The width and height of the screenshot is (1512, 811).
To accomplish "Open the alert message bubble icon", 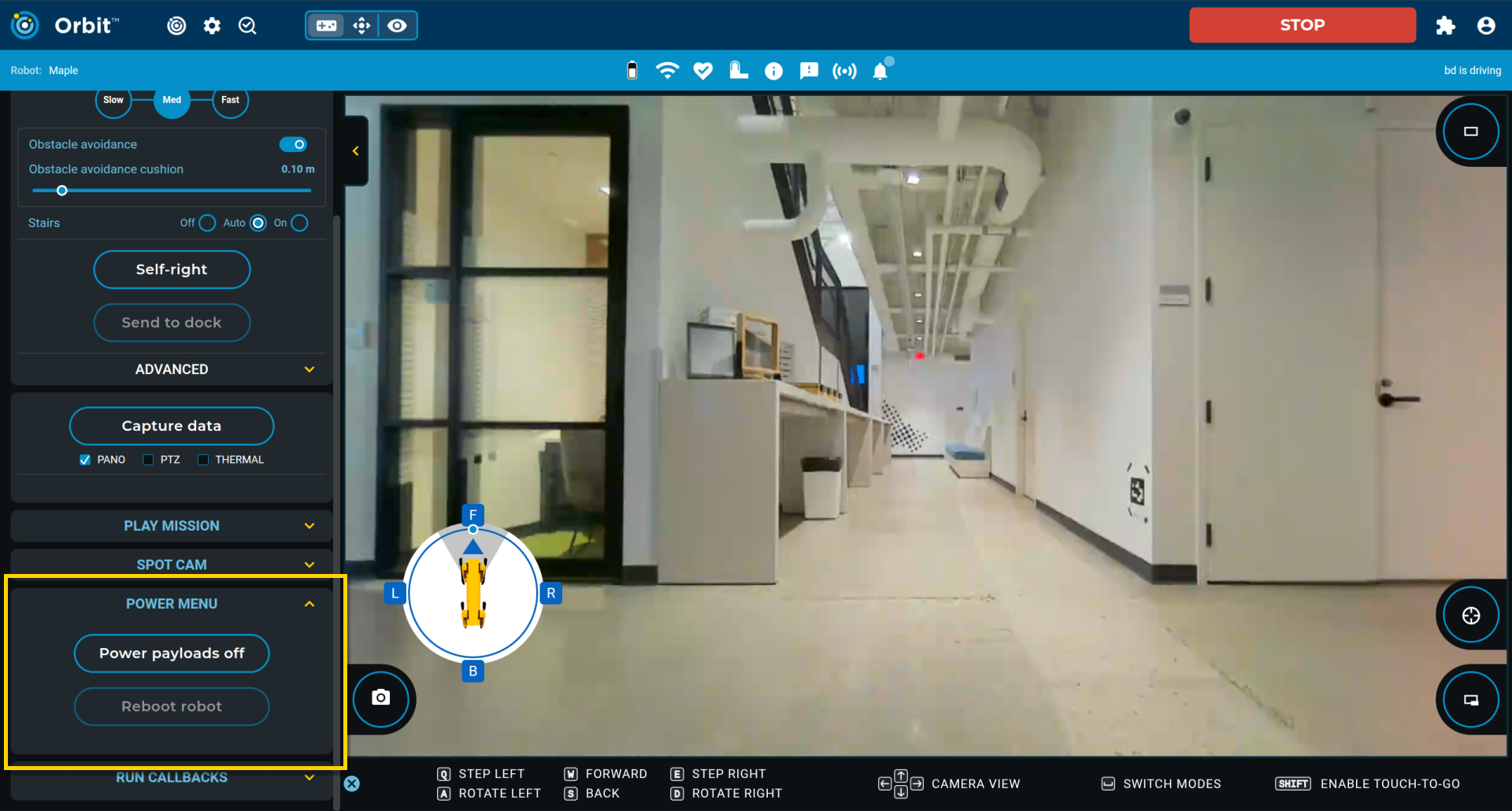I will 809,72.
